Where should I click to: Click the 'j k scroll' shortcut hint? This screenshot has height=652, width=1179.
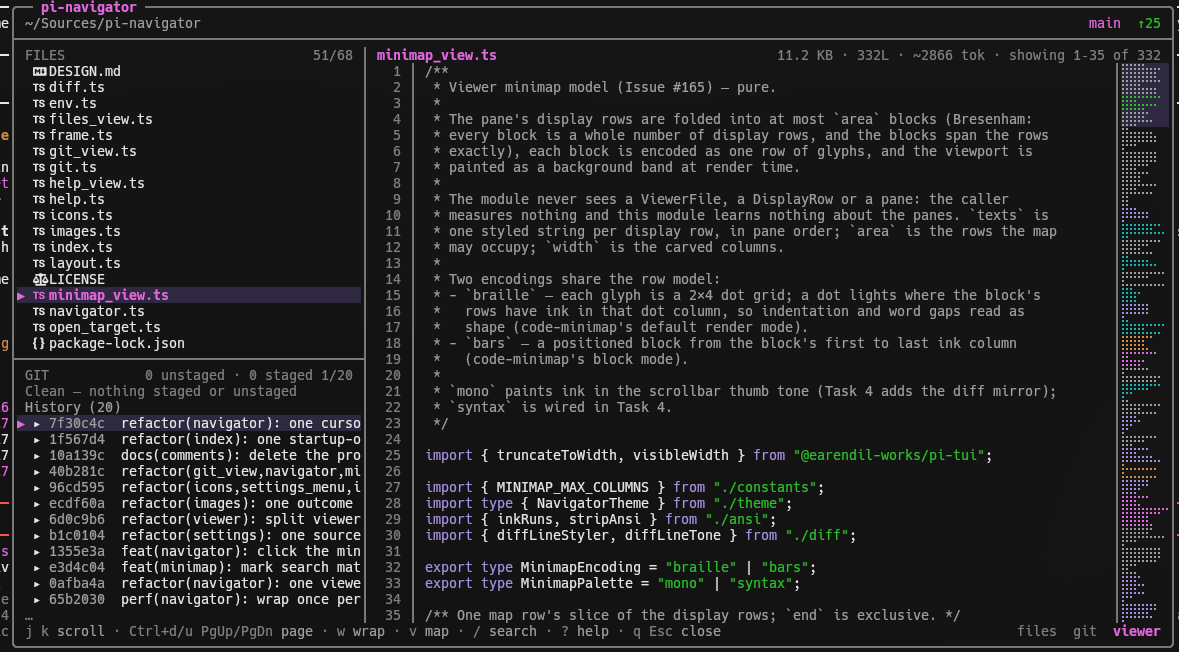(65, 632)
